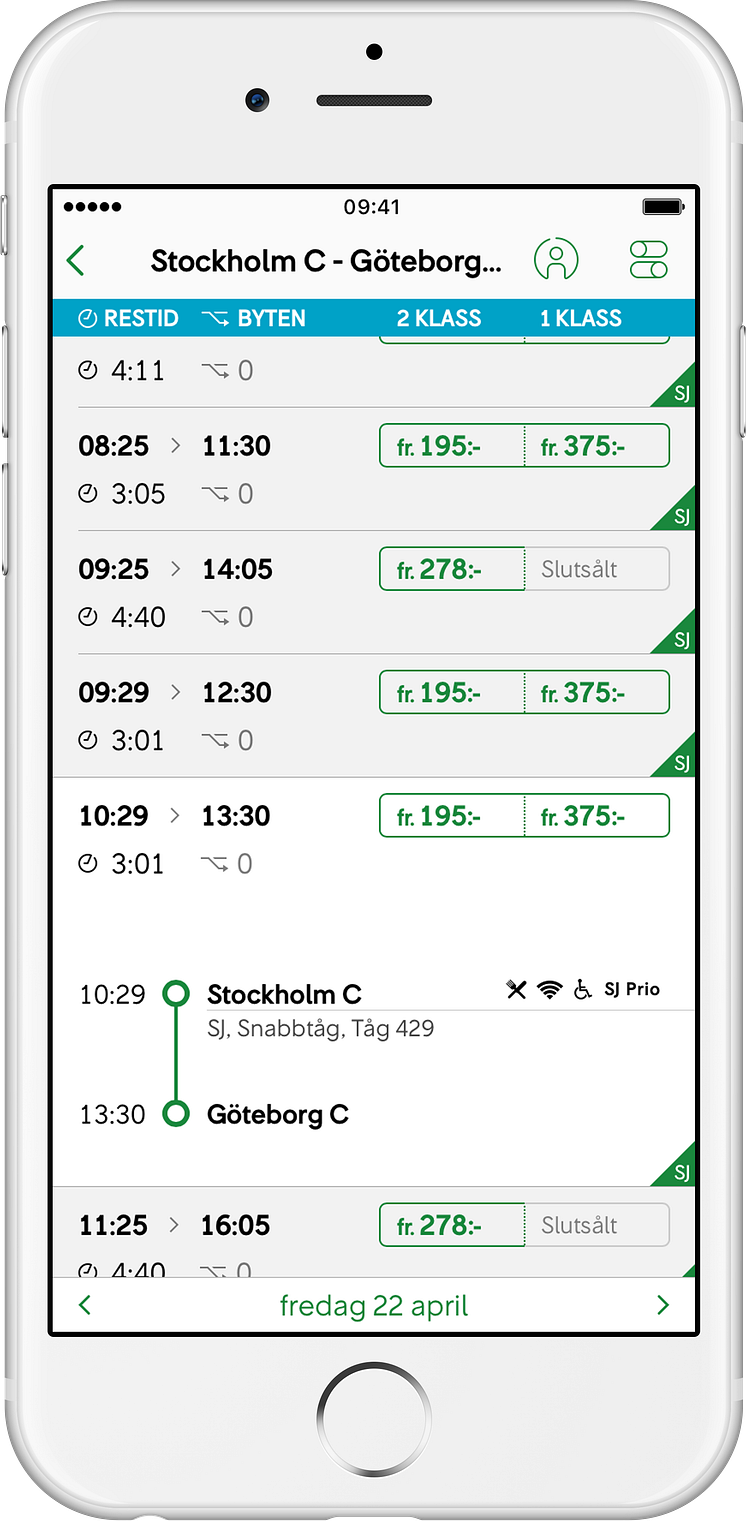The width and height of the screenshot is (746, 1521).
Task: Click the restaurant cutlery icon
Action: [516, 990]
